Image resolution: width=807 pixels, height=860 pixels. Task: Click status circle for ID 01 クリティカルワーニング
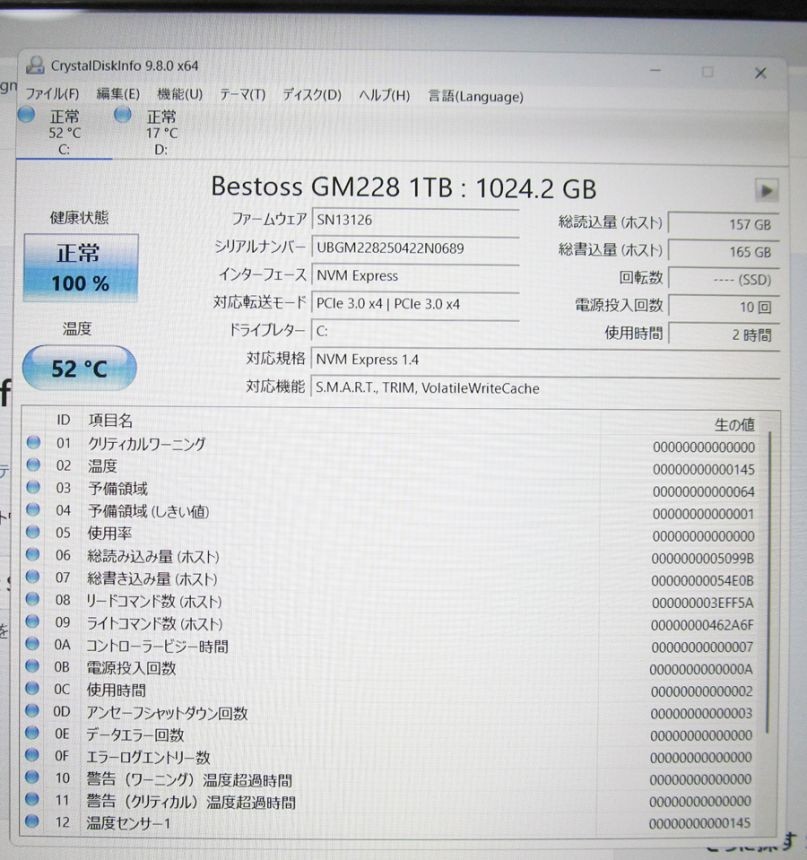[x=33, y=442]
